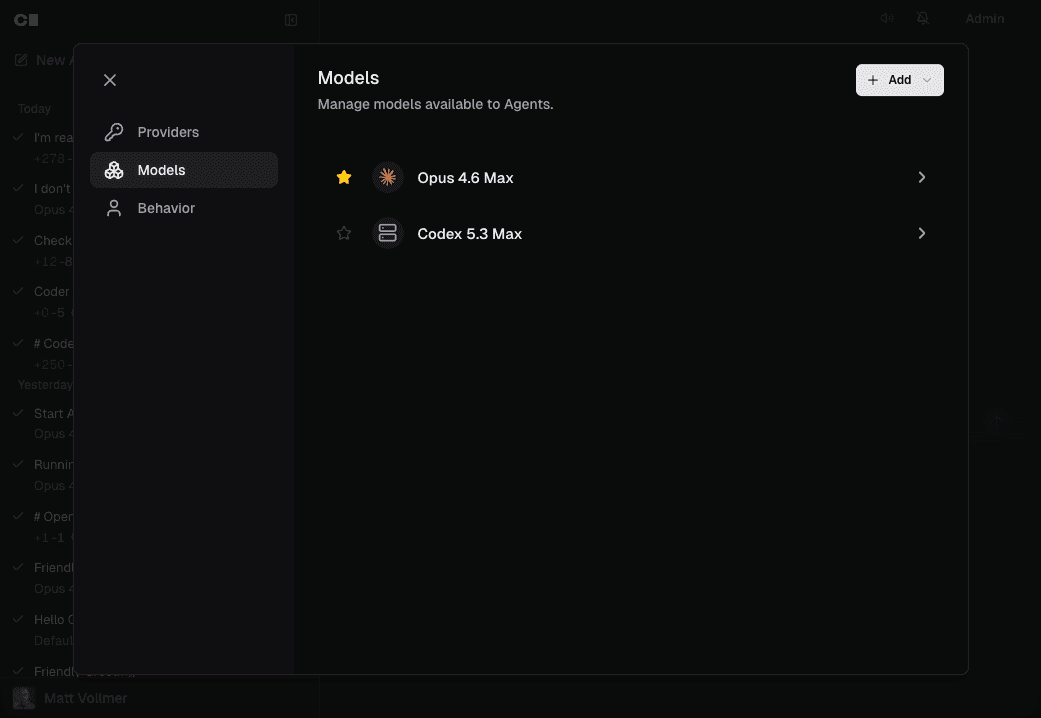Expand Opus 4.6 Max row chevron
The image size is (1041, 718).
[x=921, y=177]
